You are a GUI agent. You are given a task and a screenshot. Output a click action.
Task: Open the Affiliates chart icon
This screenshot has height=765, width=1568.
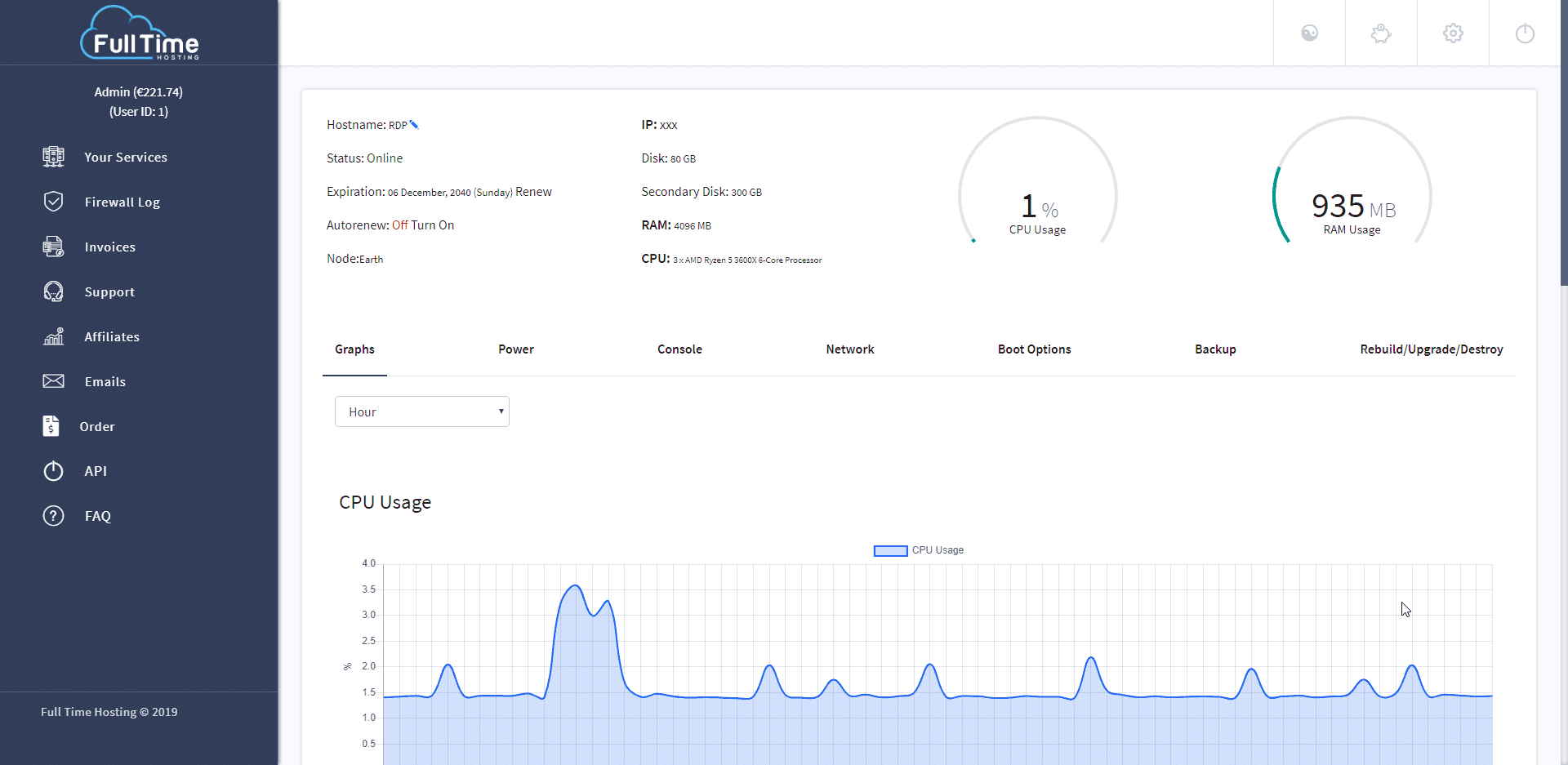(52, 336)
